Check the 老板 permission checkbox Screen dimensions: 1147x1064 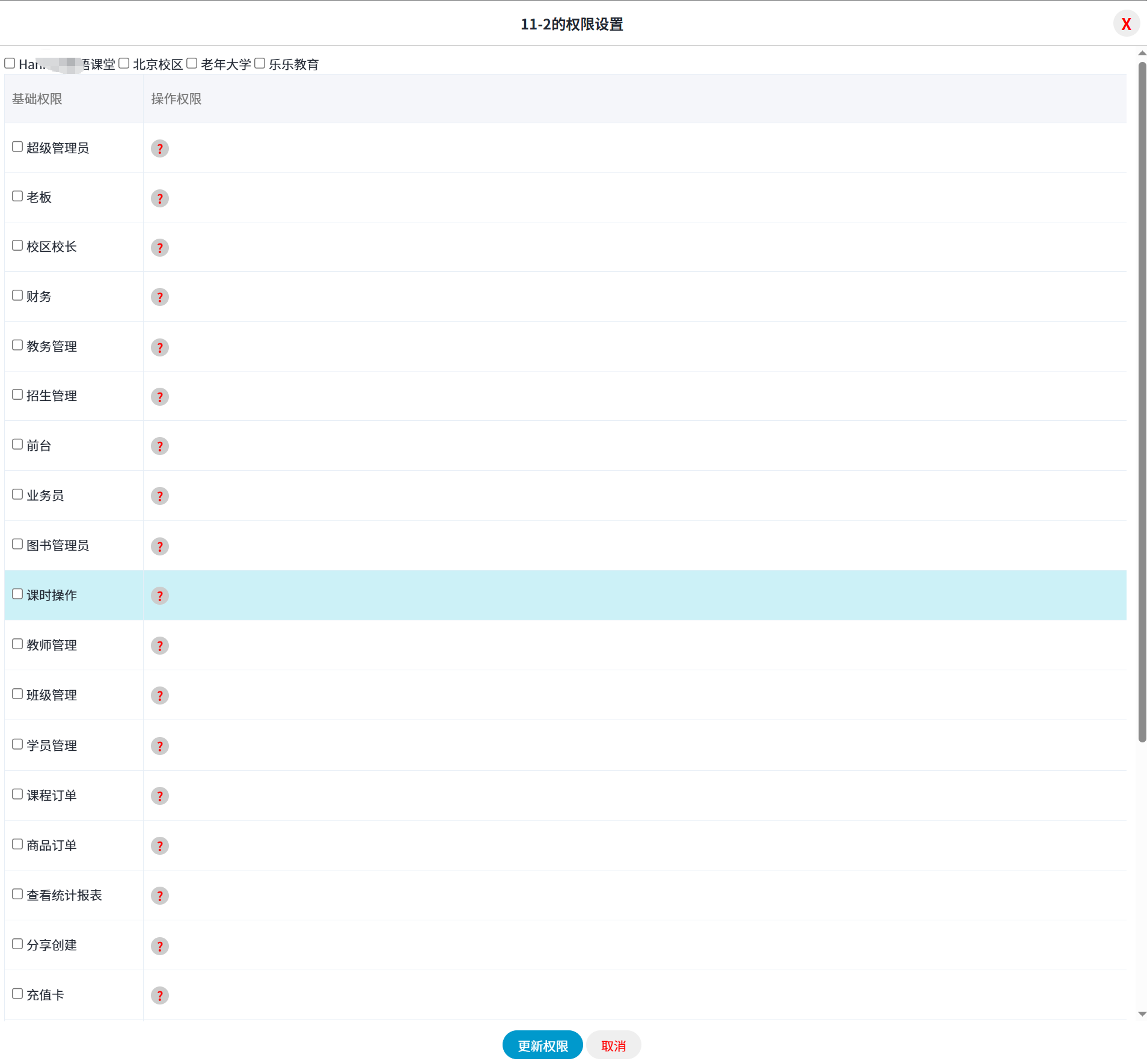17,196
